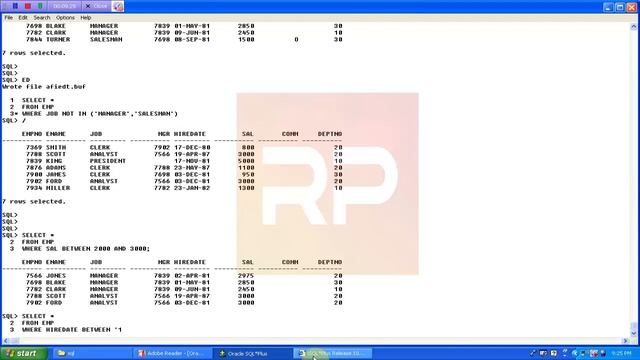640x360 pixels.
Task: Click the JAMES CLERK row
Action: coord(184,174)
